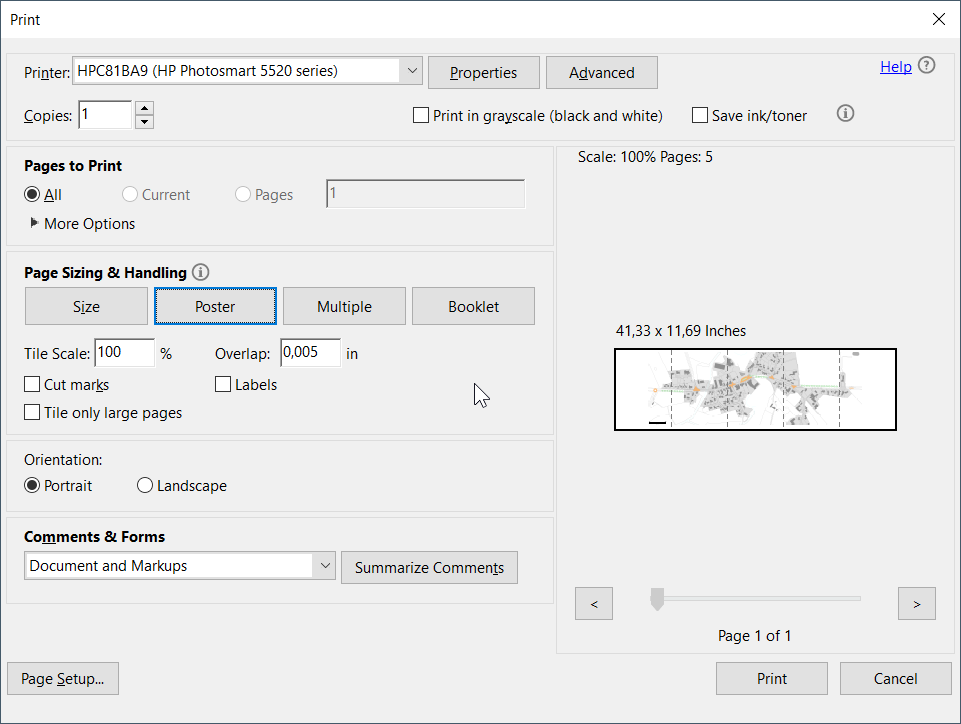
Task: Open Acrobat Help via the question mark icon
Action: click(926, 65)
